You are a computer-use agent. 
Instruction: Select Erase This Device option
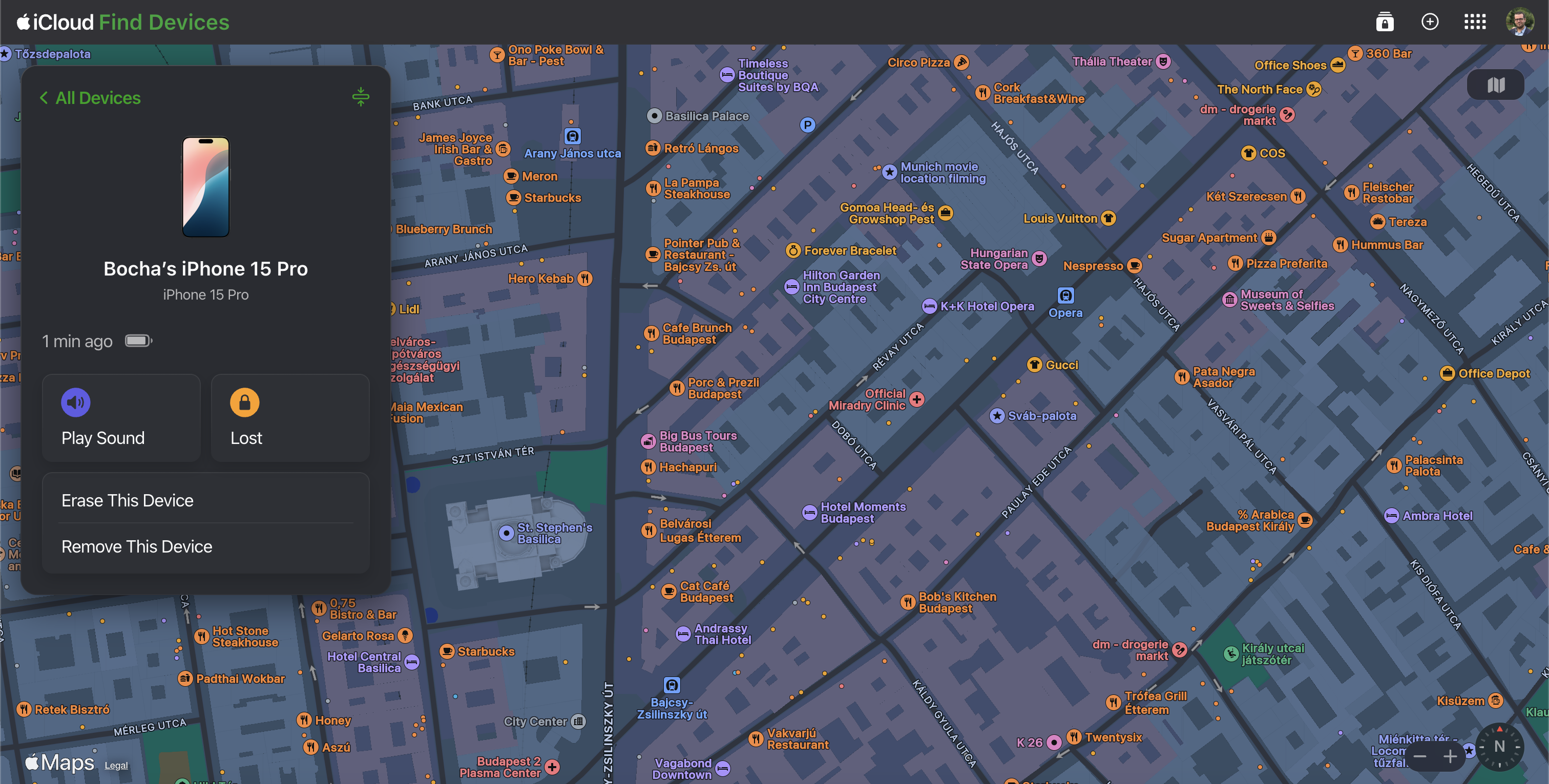click(x=128, y=500)
